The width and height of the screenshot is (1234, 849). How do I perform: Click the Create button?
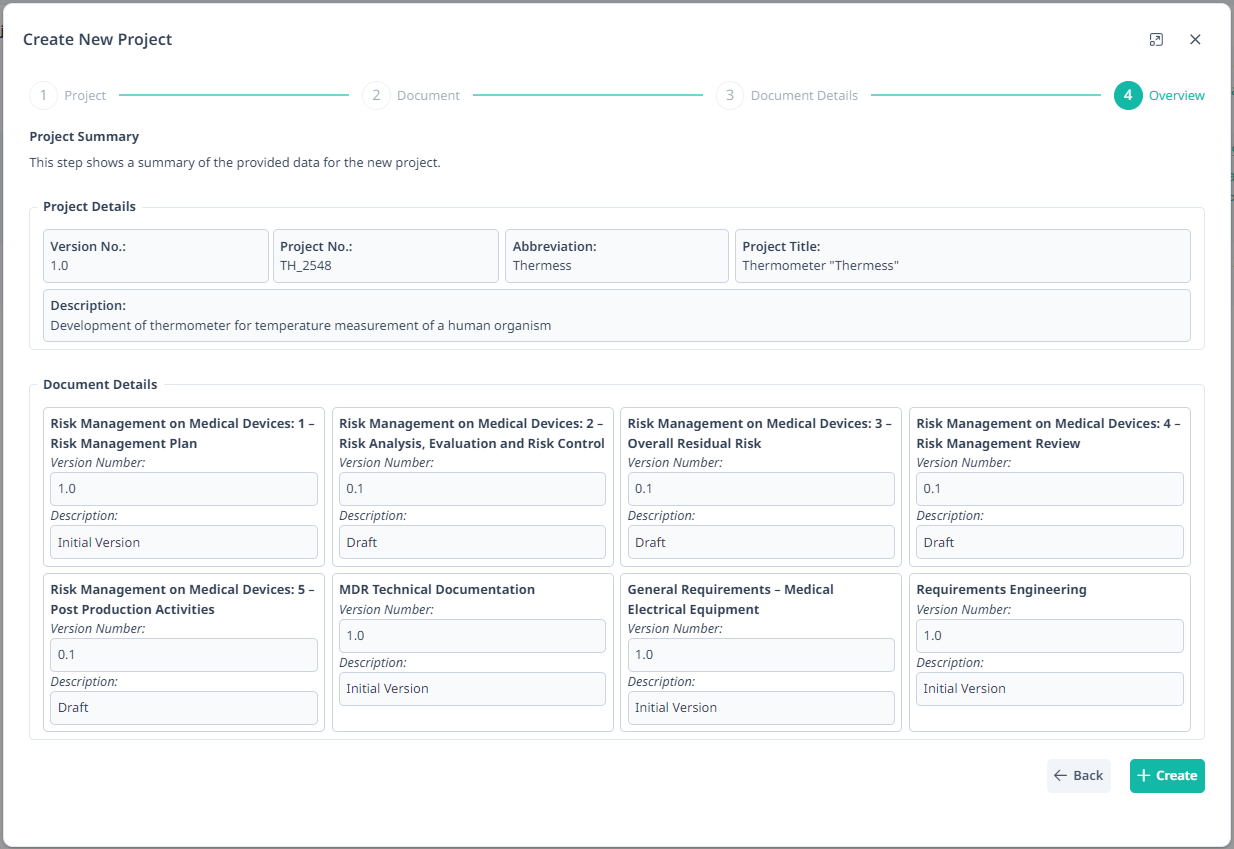click(1167, 775)
